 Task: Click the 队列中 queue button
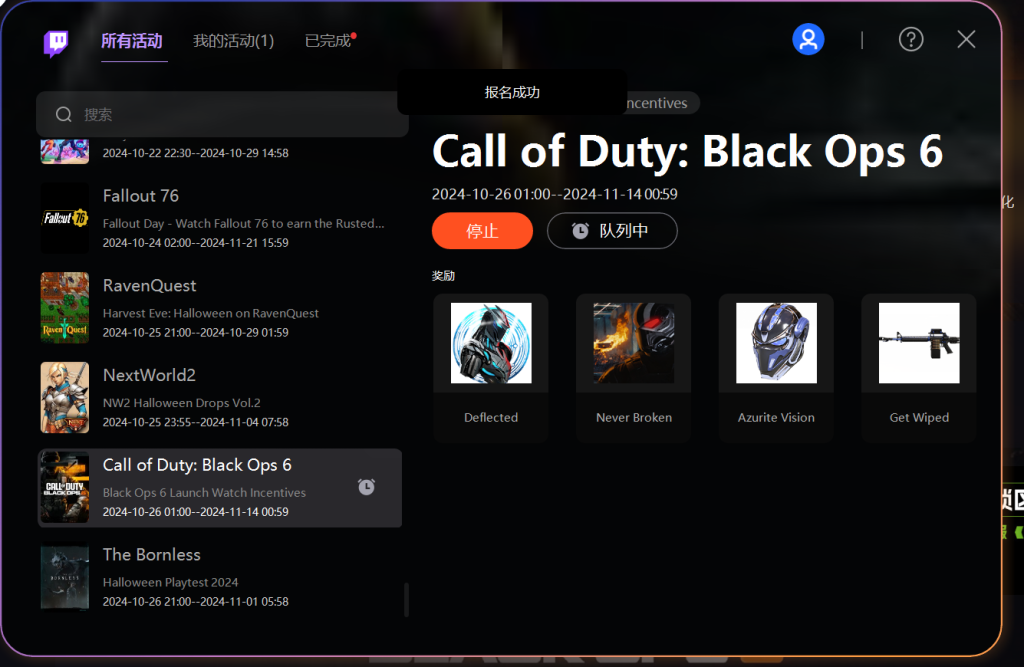612,231
